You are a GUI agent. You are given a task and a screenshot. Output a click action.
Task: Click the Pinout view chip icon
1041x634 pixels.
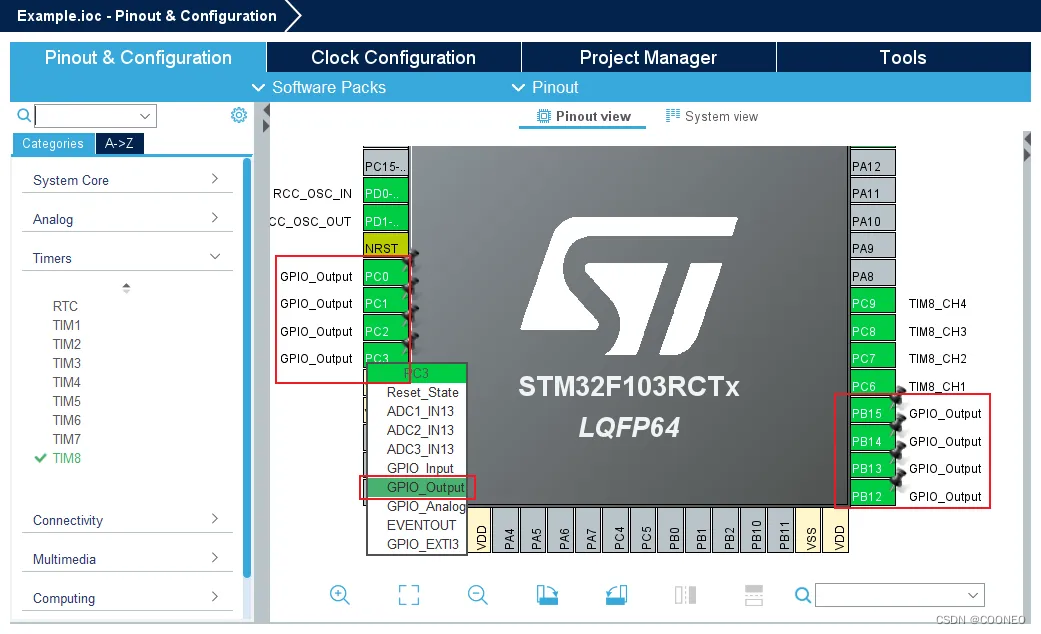(544, 116)
